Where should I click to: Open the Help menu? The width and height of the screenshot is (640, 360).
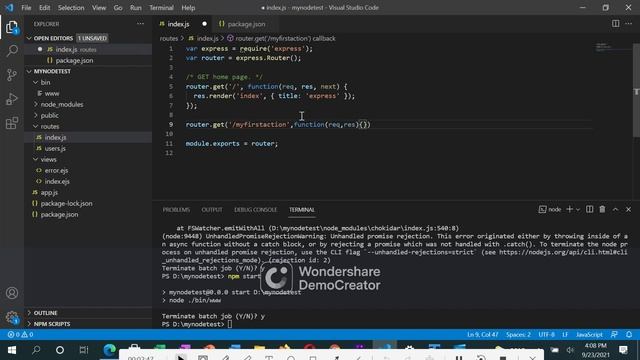pos(188,8)
